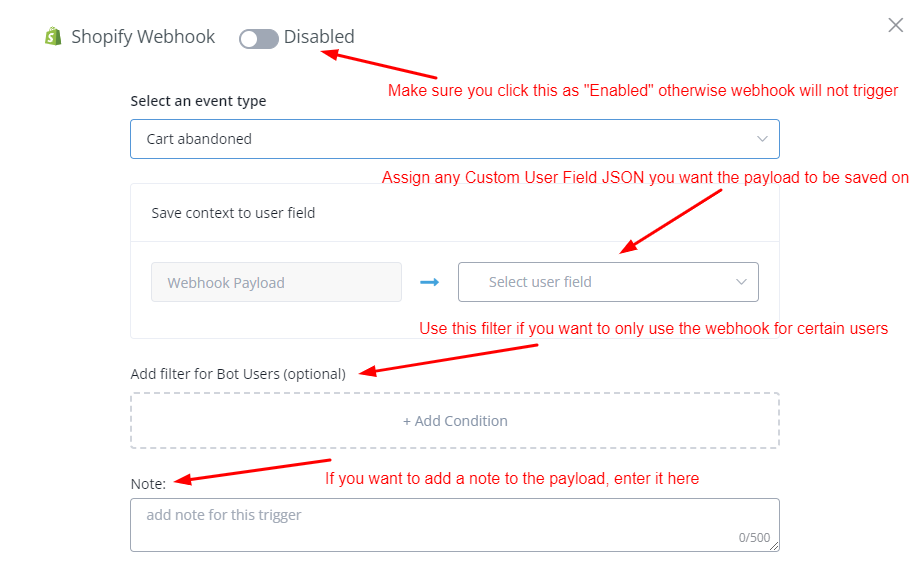This screenshot has height=588, width=922.
Task: Click the red "Make sure you click this" annotation
Action: (x=642, y=91)
